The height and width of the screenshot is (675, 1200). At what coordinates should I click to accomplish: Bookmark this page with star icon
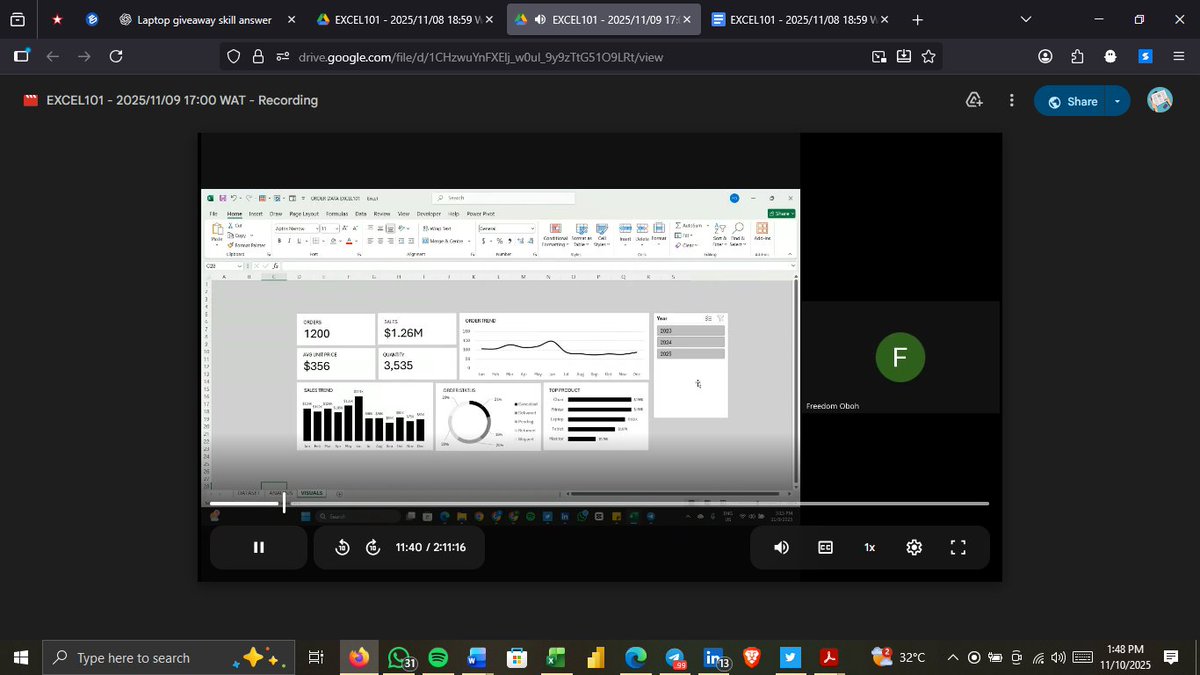[929, 57]
